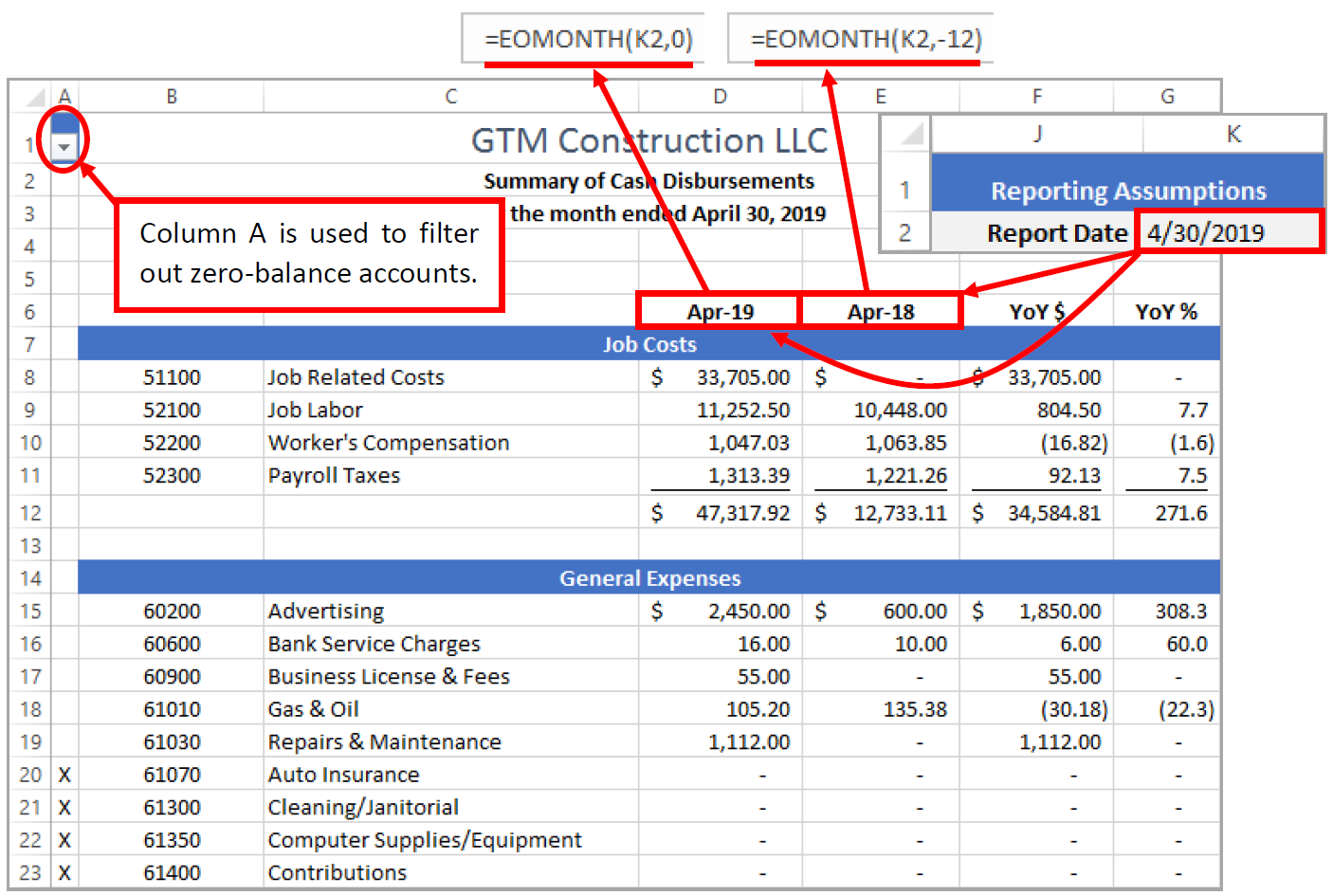Select the =EOMONTH(K2,0) formula box
The width and height of the screenshot is (1333, 896).
(582, 39)
